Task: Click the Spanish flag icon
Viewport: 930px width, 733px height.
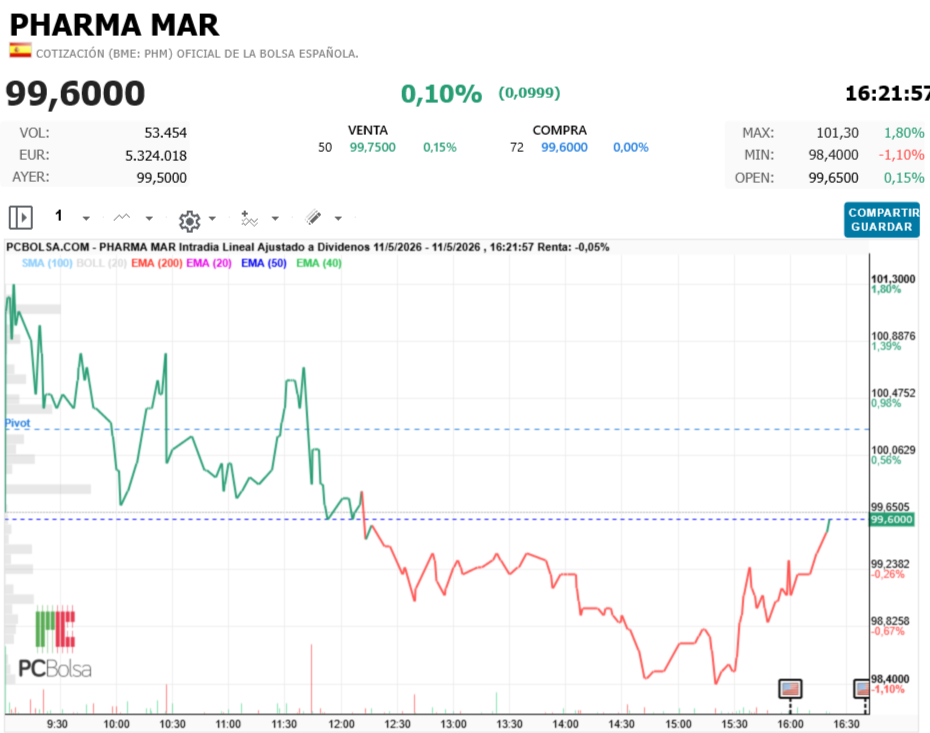Action: coord(20,51)
